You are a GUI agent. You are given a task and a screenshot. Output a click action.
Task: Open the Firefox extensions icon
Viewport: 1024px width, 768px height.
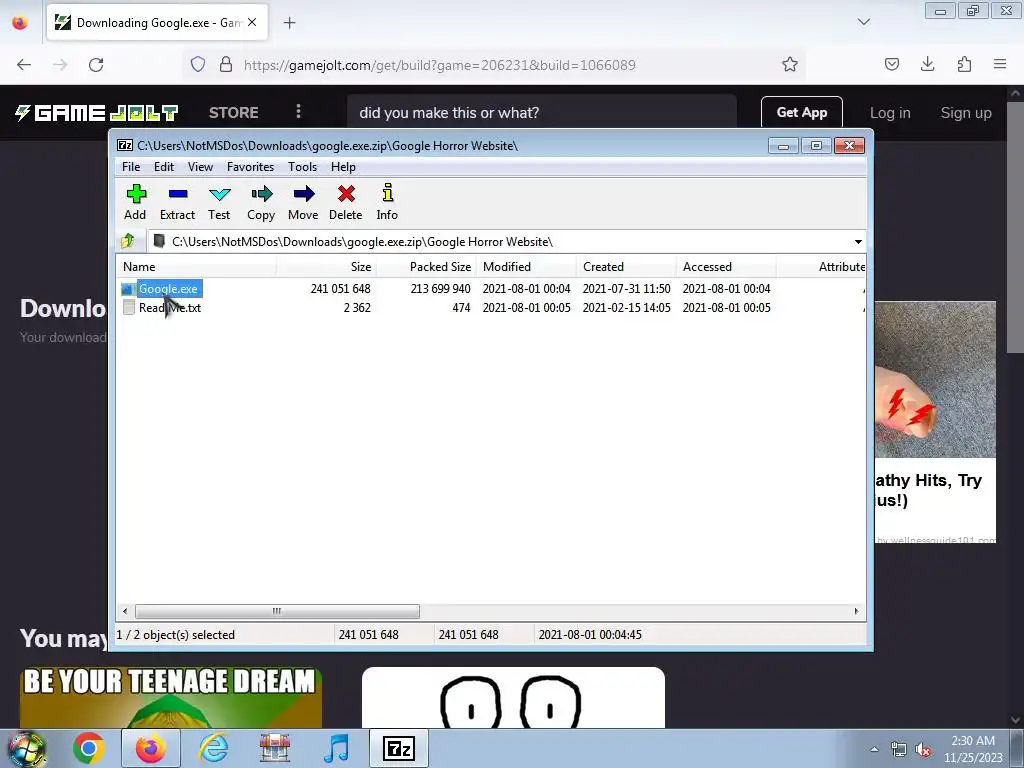(x=964, y=65)
